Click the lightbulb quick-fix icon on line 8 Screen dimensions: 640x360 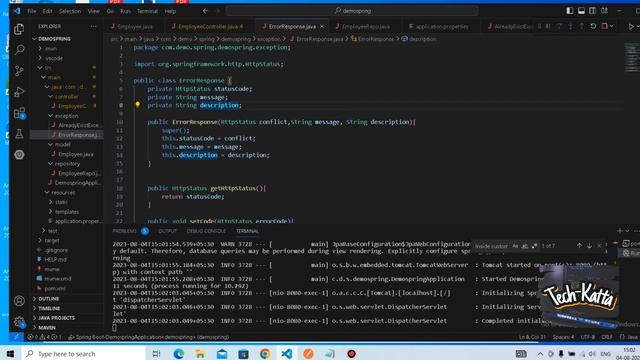pyautogui.click(x=138, y=104)
